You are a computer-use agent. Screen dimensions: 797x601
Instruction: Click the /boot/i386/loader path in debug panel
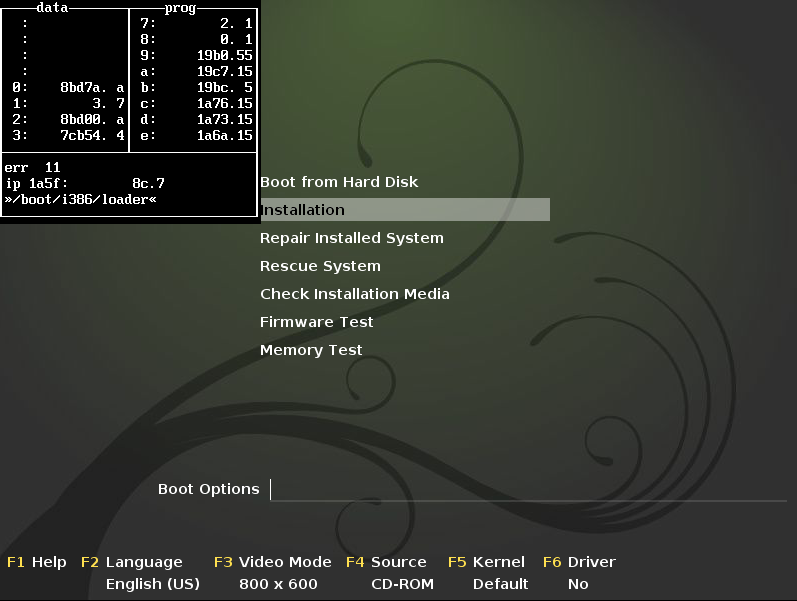coord(81,199)
